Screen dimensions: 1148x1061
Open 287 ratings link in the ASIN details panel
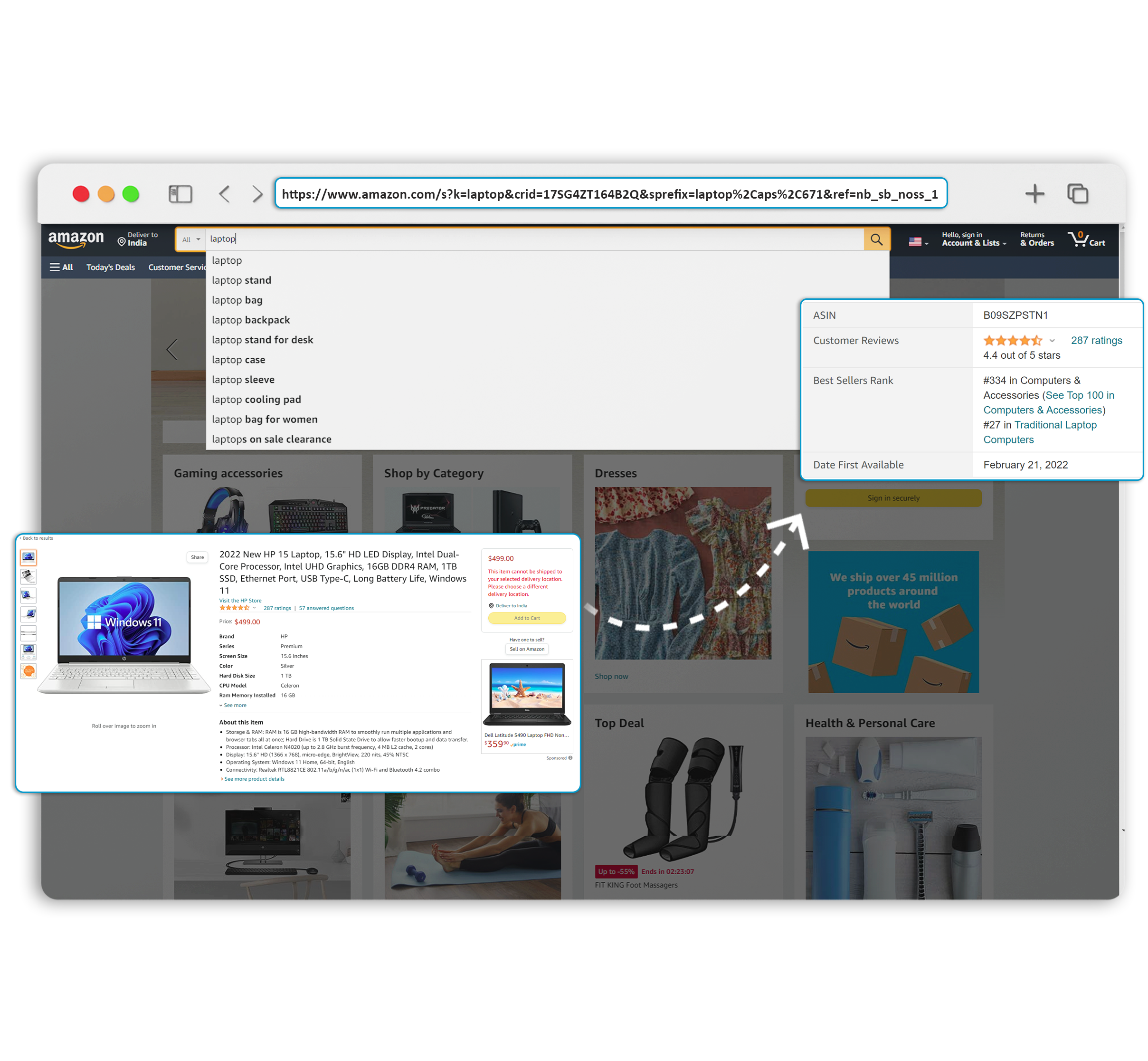pyautogui.click(x=1096, y=341)
